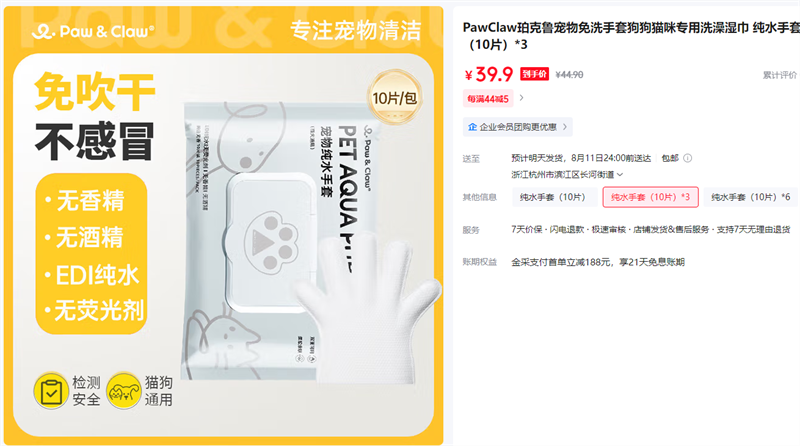Screen dimensions: 800x446
Task: Expand the 每满44减5 promotion arrow
Action: [521, 98]
